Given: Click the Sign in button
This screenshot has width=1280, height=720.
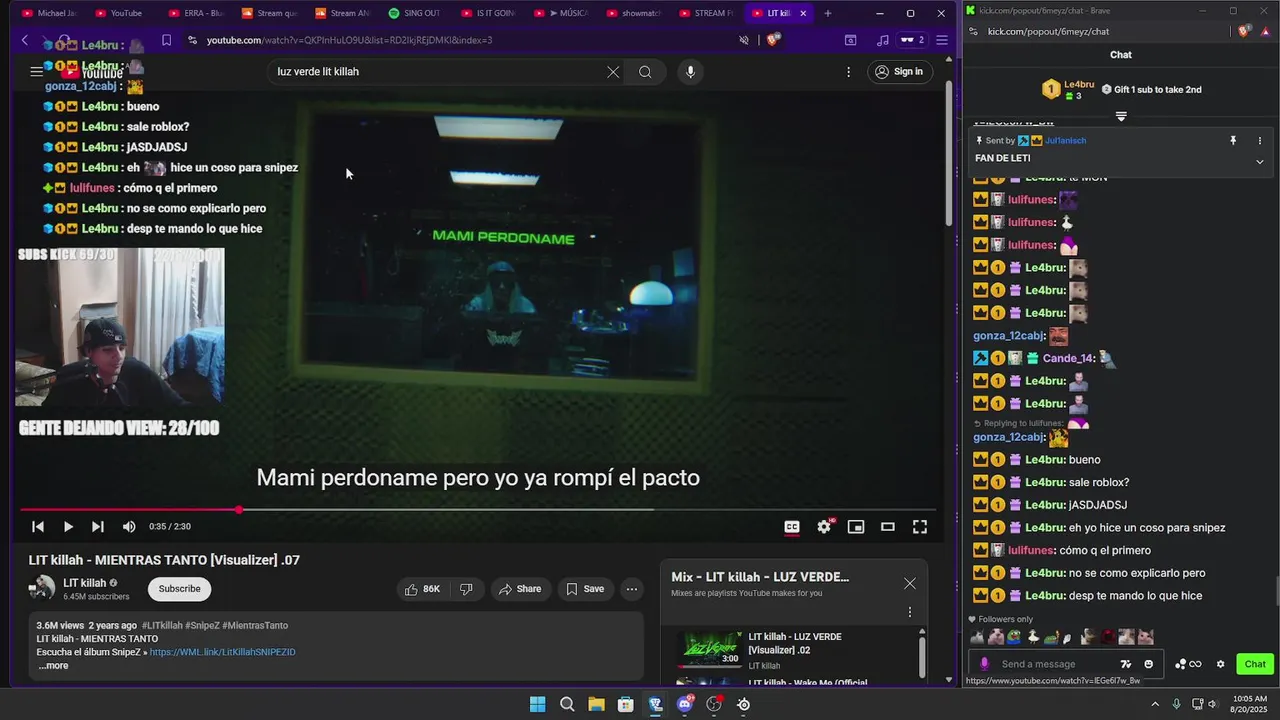Looking at the screenshot, I should click(898, 72).
